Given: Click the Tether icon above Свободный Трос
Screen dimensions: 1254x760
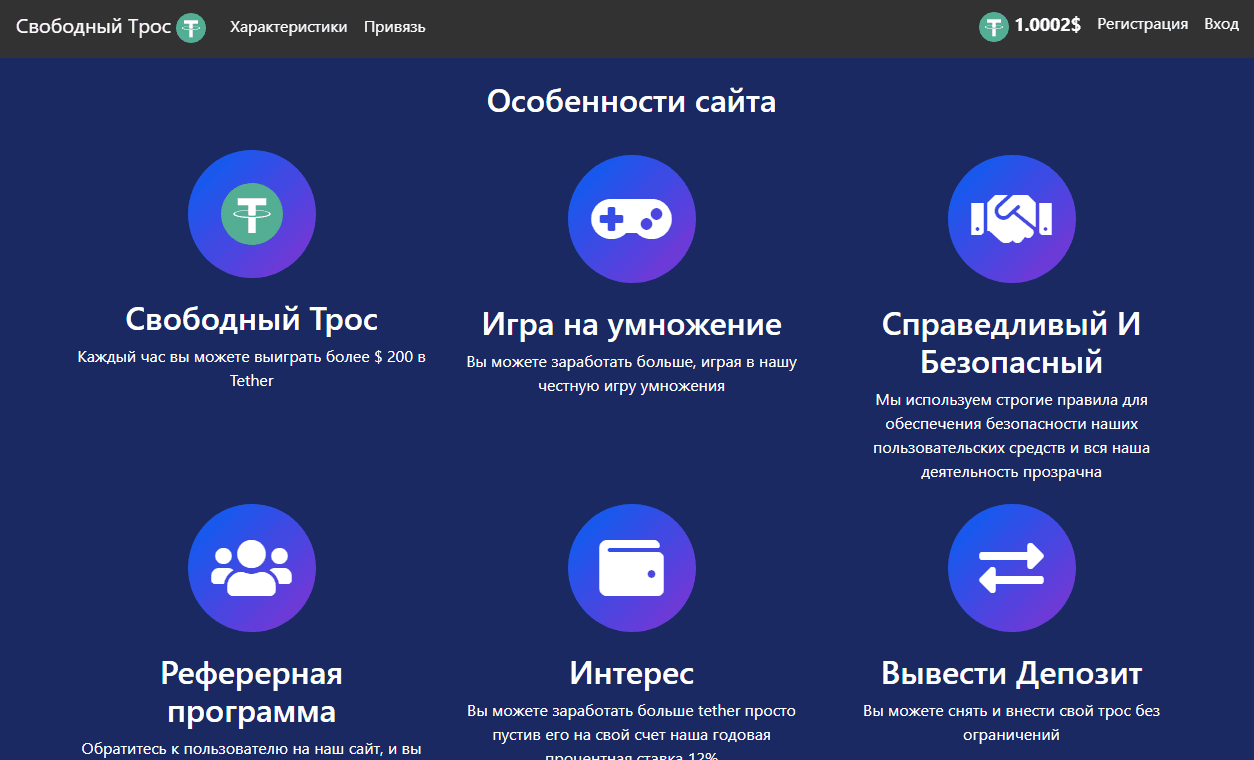Looking at the screenshot, I should coord(252,213).
